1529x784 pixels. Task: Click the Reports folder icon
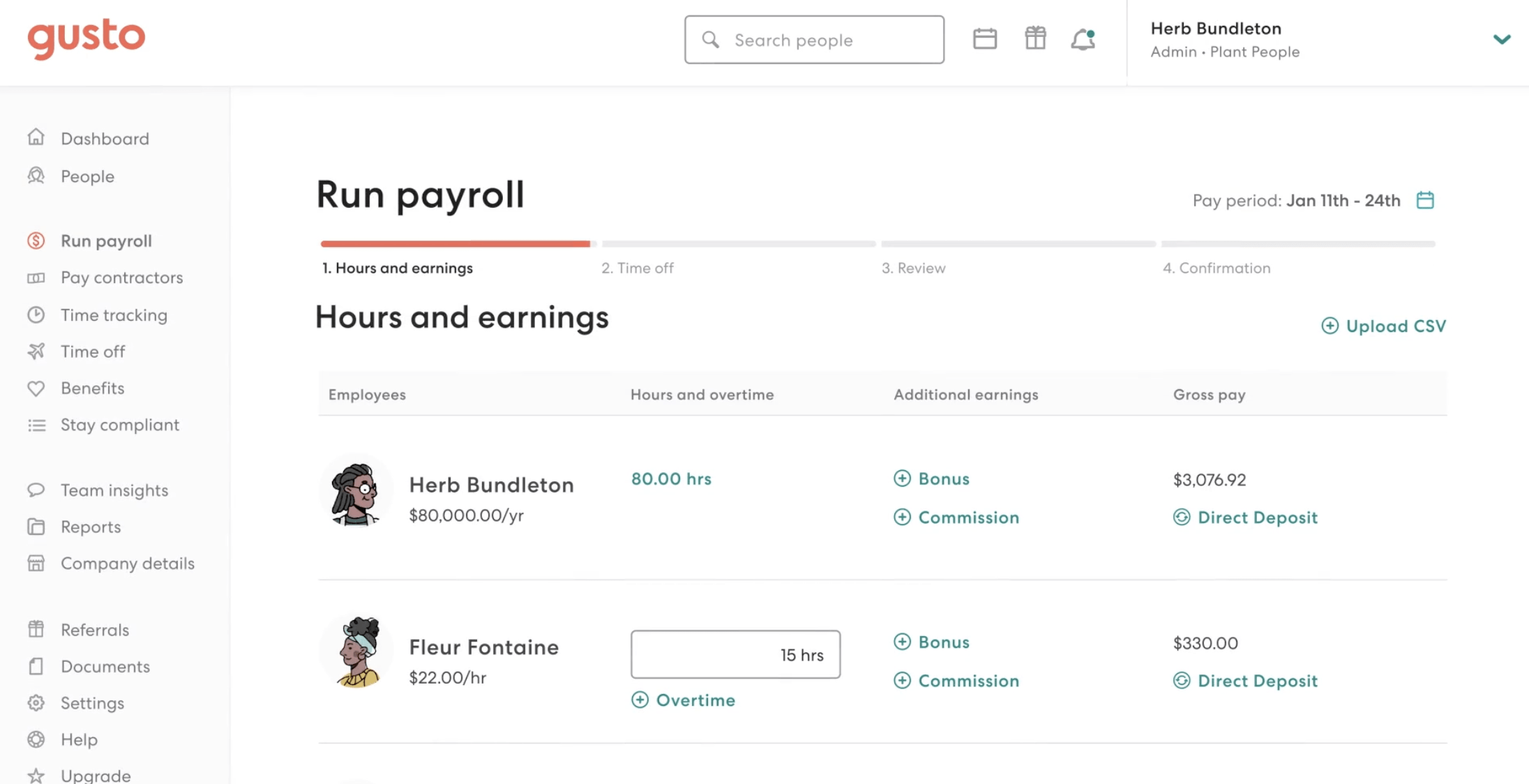coord(36,527)
